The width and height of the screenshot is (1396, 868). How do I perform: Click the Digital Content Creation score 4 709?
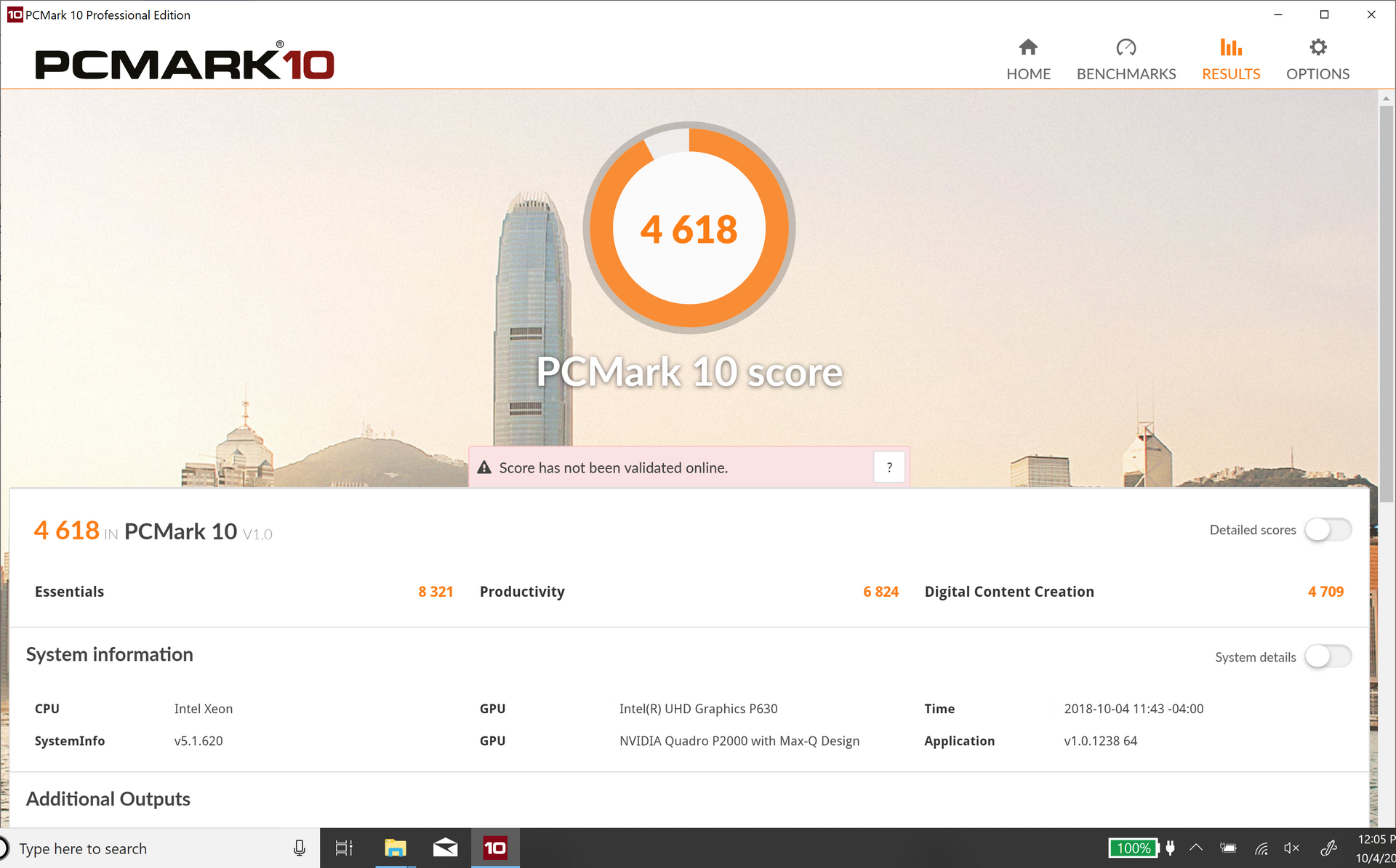click(1325, 592)
